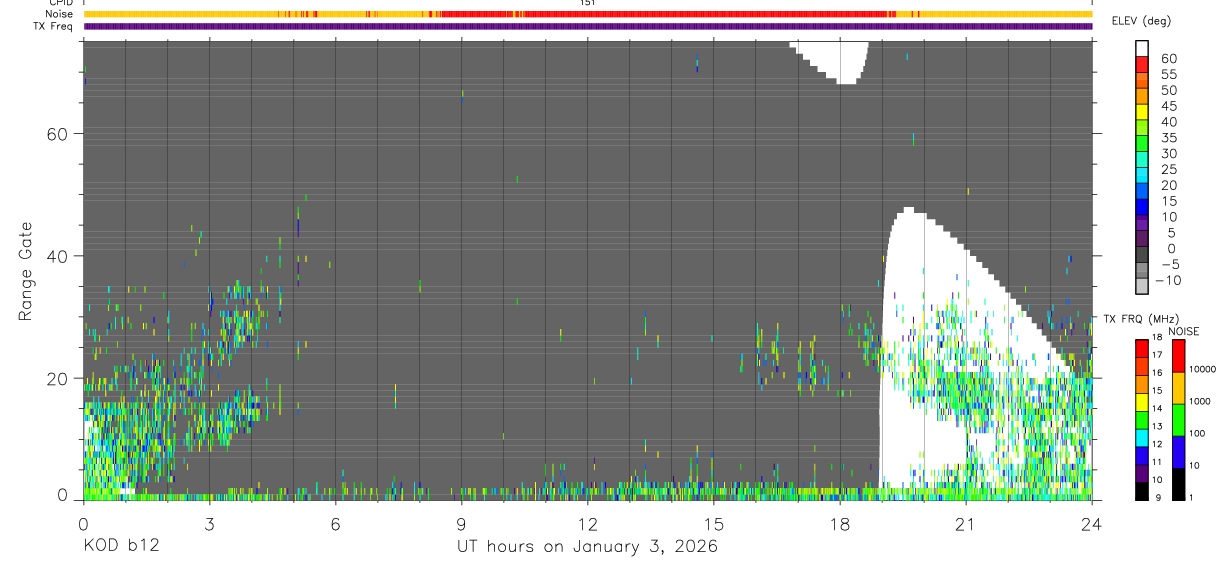Click the x-axis tick label 21
The height and width of the screenshot is (567, 1228).
[965, 523]
